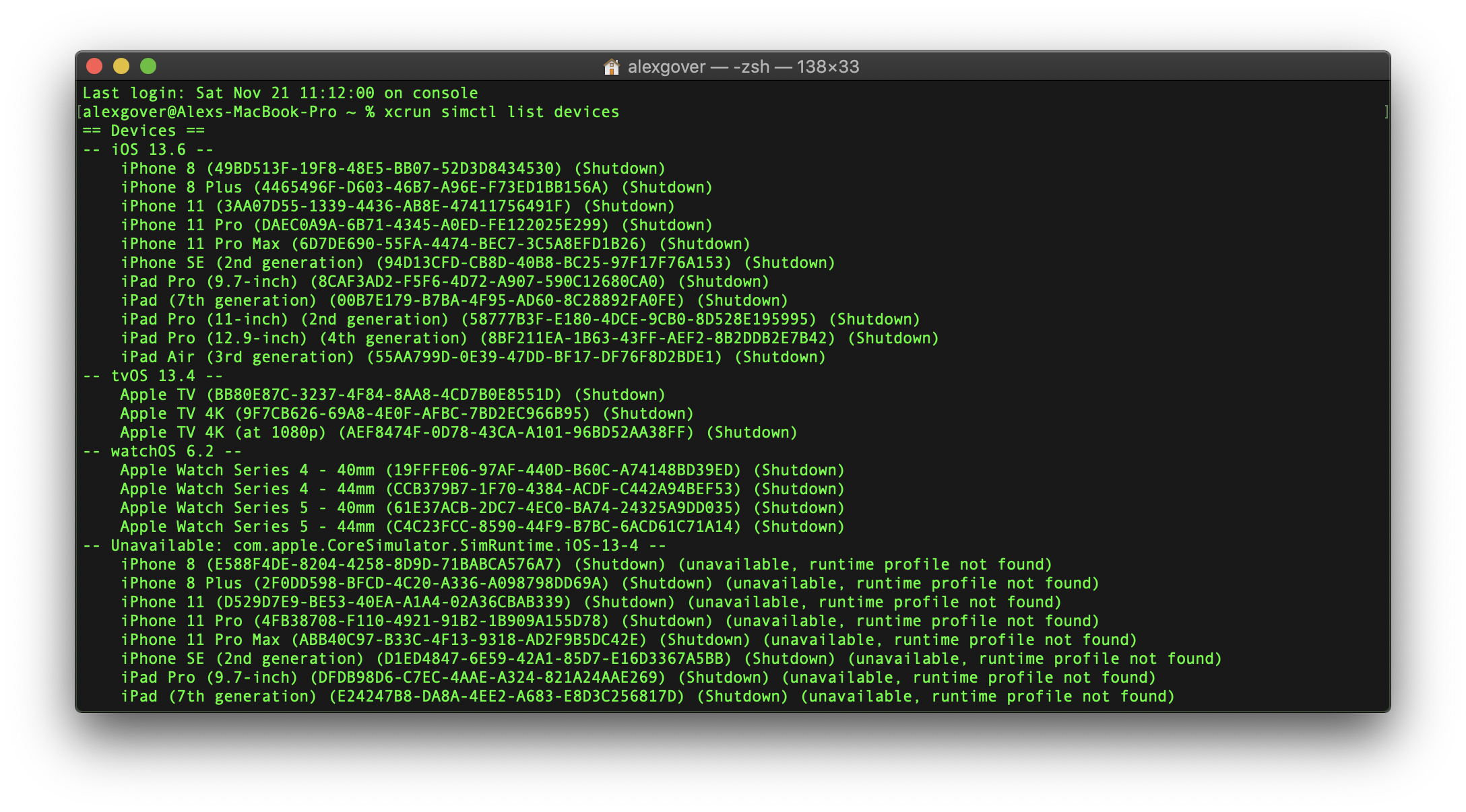
Task: Click the '-- watchOS 6.2 --' section header
Action: 162,451
